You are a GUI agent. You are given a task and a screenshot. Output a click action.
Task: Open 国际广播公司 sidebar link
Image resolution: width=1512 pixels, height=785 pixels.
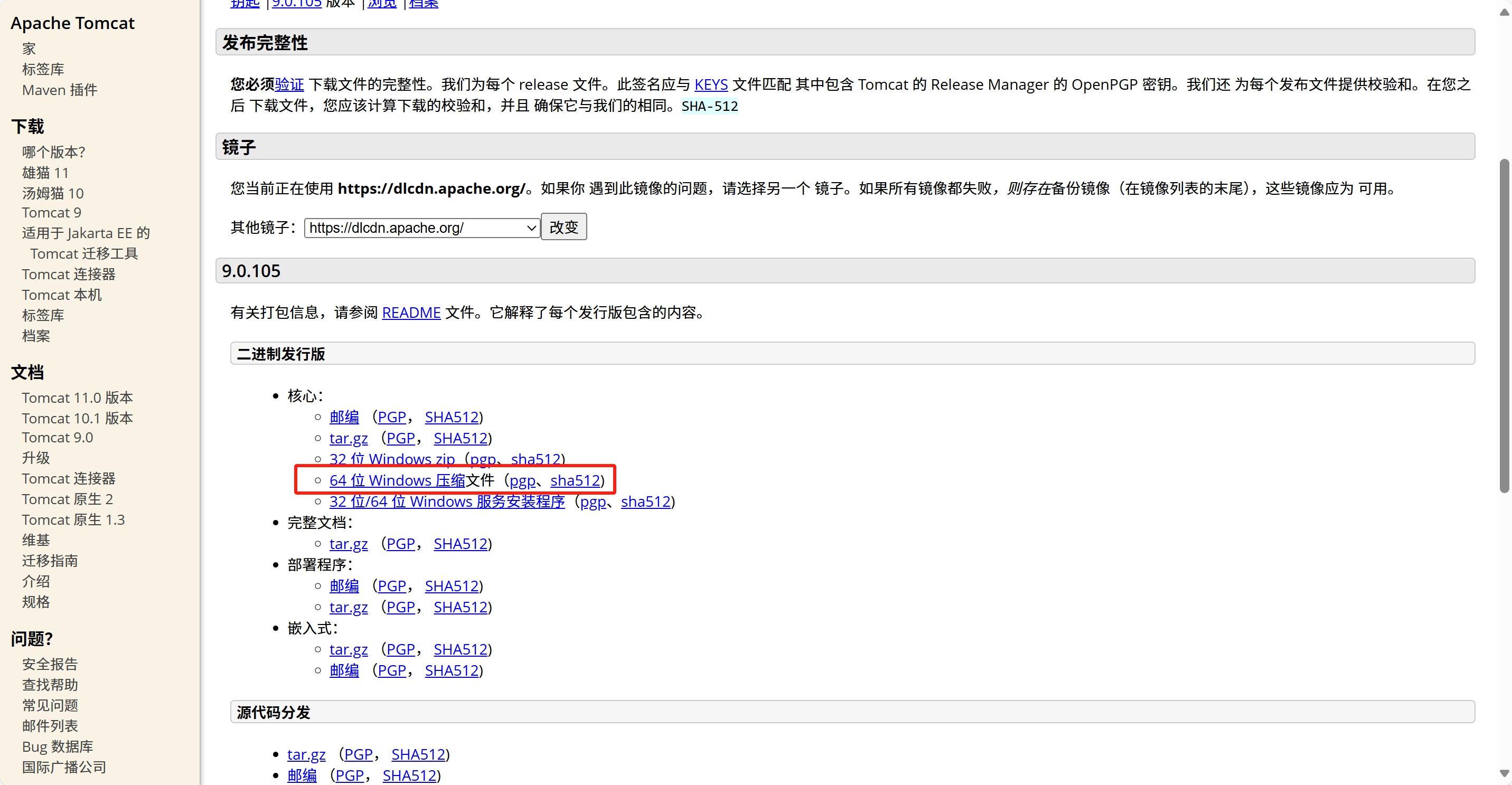click(x=64, y=767)
